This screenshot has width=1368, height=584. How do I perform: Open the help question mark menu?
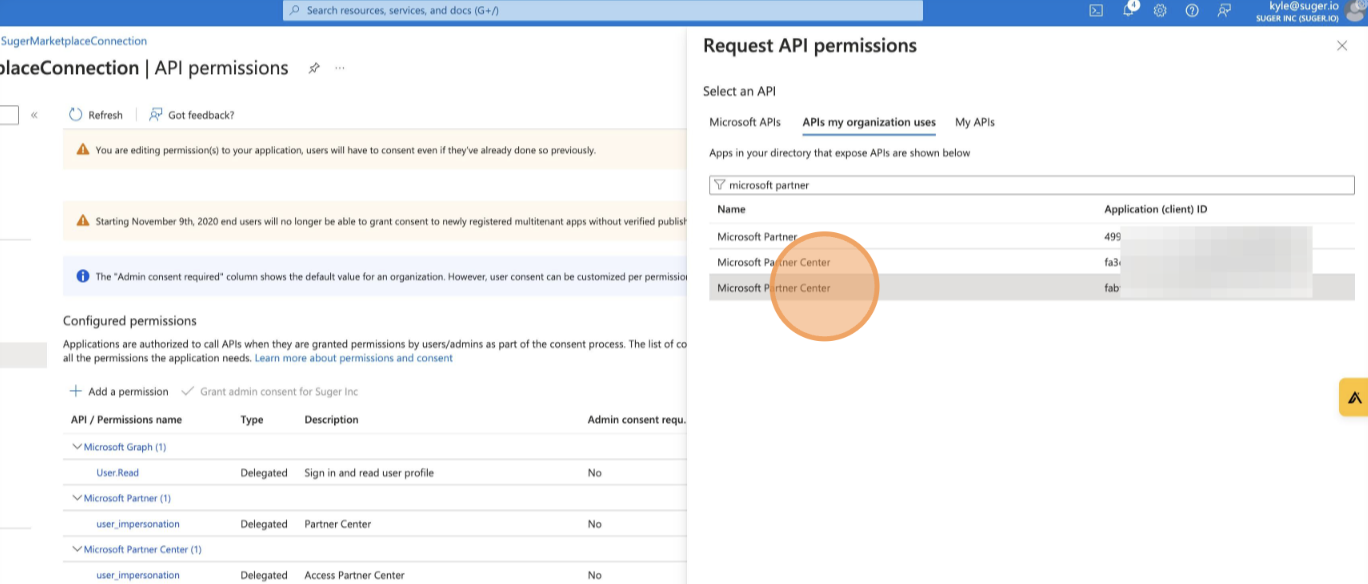point(1192,10)
